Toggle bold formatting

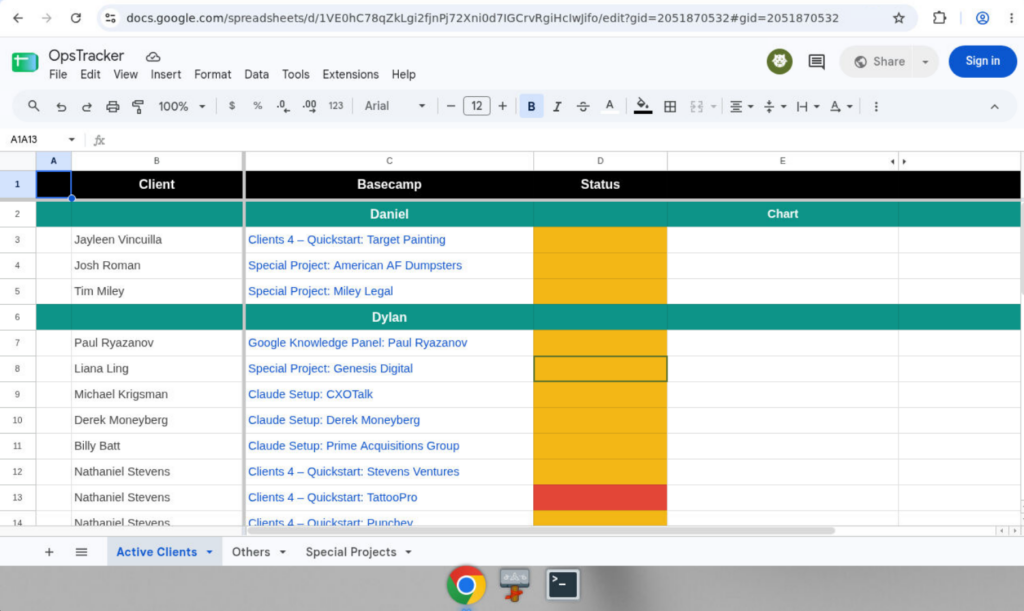tap(531, 106)
